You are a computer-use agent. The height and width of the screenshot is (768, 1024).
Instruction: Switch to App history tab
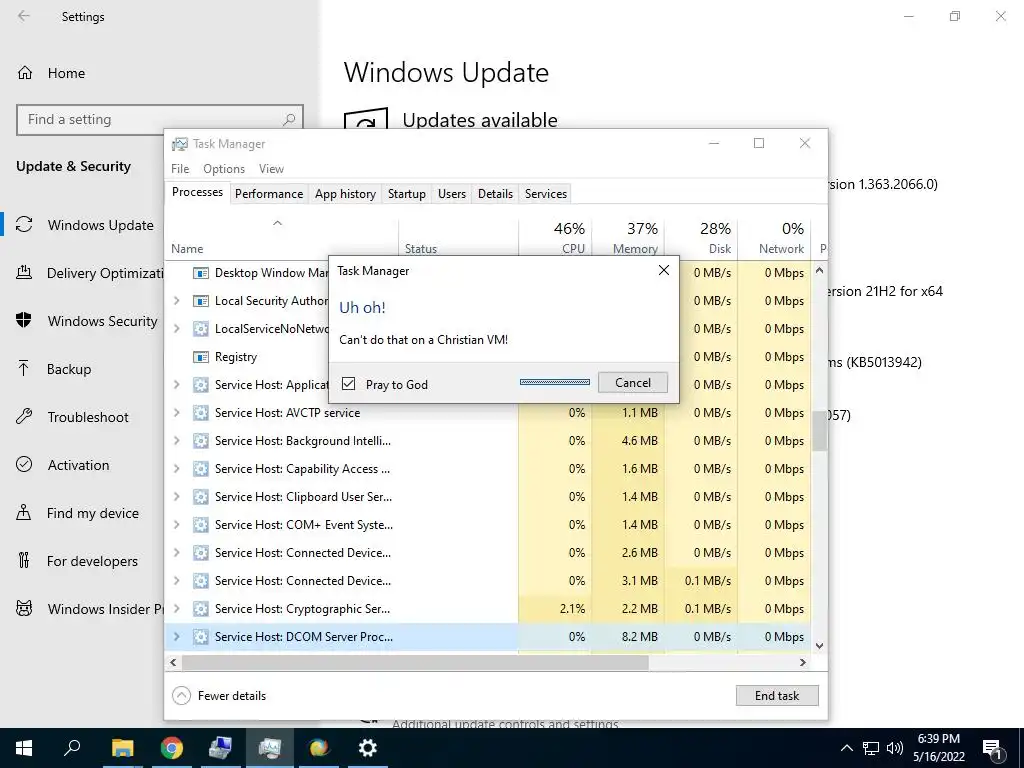tap(345, 194)
